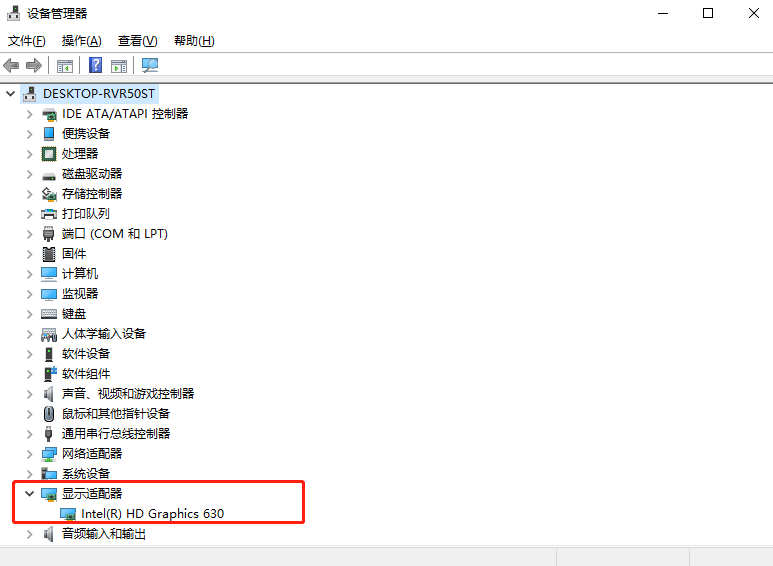
Task: Expand the 磁盘驱动器 node
Action: click(x=30, y=174)
